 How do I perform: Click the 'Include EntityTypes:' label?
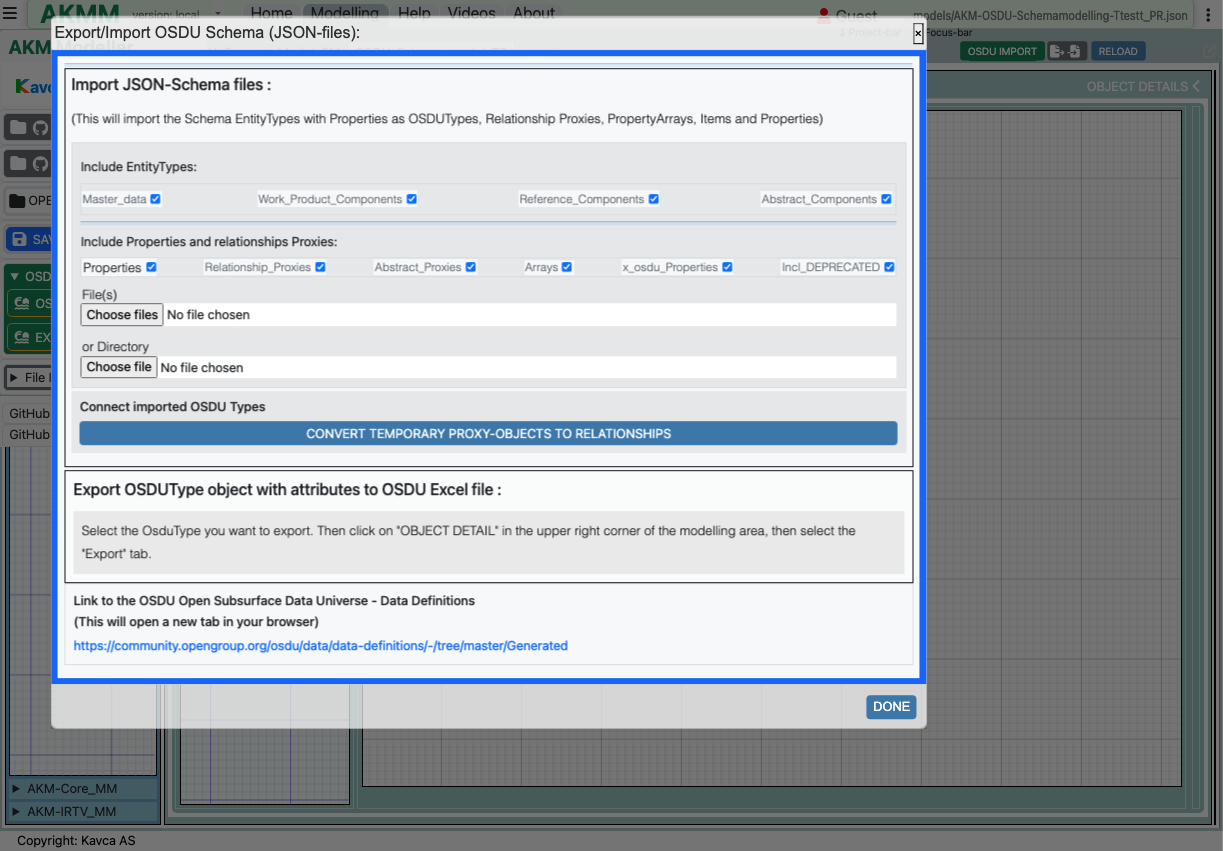(139, 167)
